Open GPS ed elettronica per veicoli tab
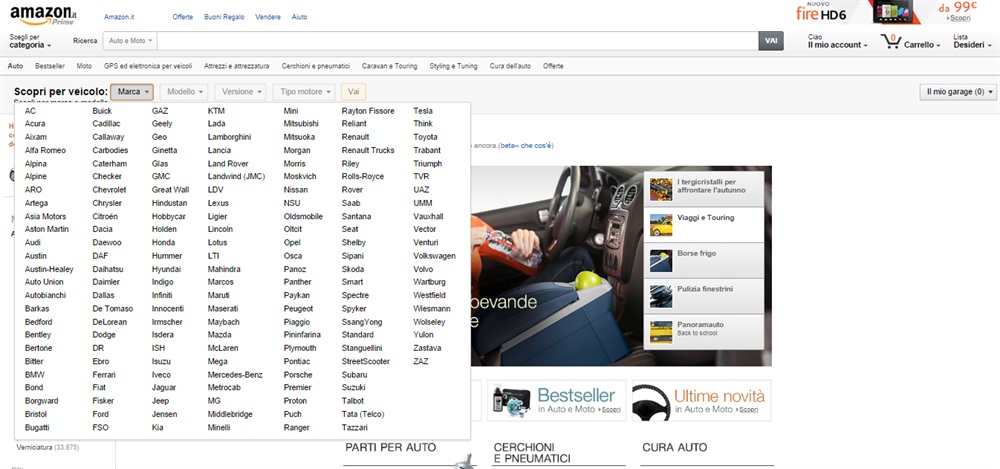The height and width of the screenshot is (469, 1000). pyautogui.click(x=148, y=66)
